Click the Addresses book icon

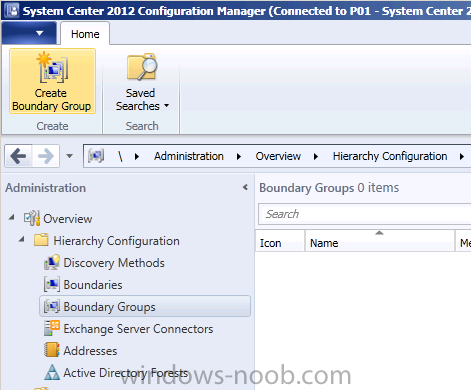(52, 350)
